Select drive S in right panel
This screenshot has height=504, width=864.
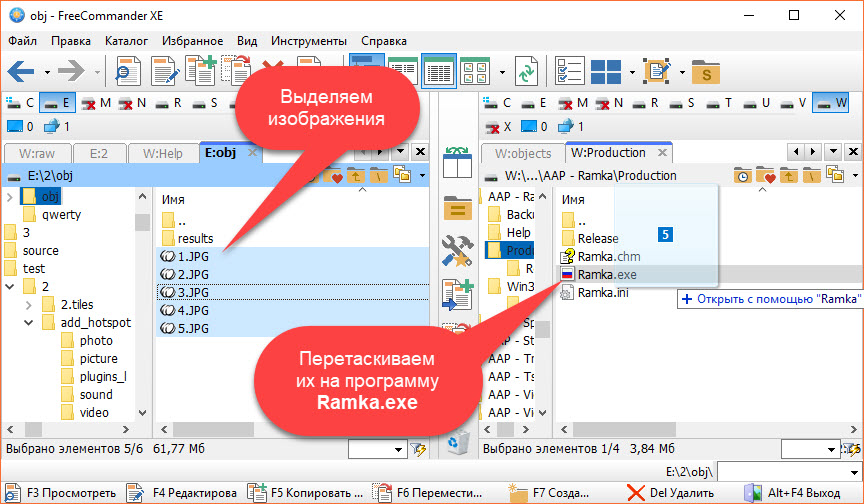pos(683,103)
